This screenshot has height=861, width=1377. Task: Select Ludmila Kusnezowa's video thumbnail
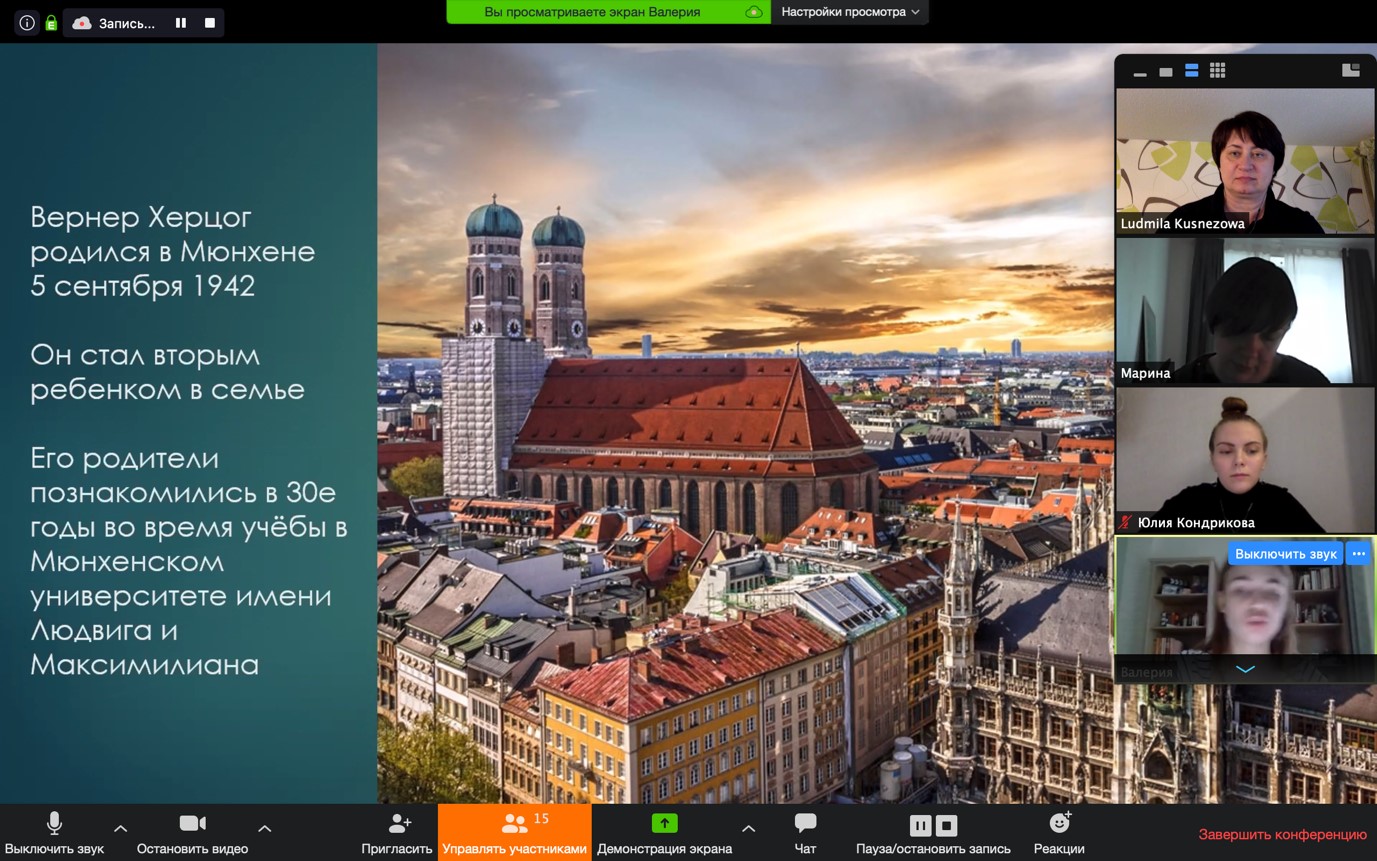click(1245, 160)
